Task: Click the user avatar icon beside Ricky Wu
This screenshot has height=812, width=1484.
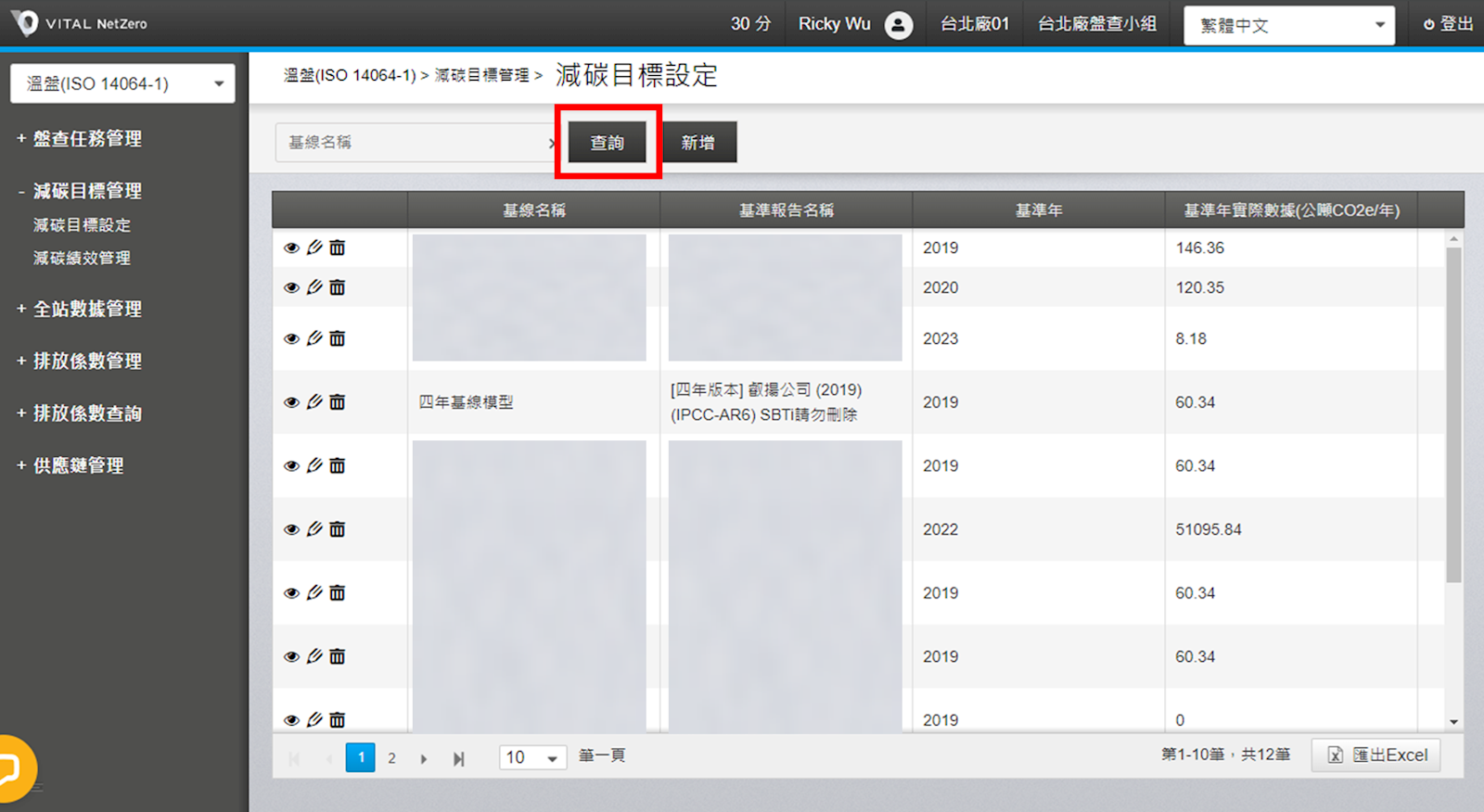Action: pyautogui.click(x=898, y=25)
